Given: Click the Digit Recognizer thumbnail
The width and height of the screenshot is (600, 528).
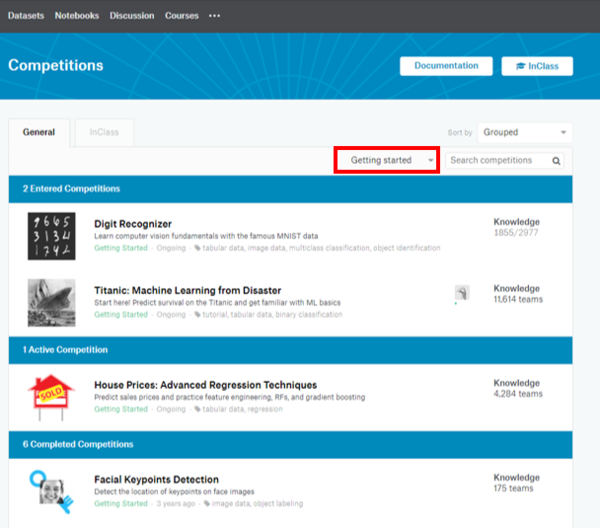Looking at the screenshot, I should (x=52, y=236).
